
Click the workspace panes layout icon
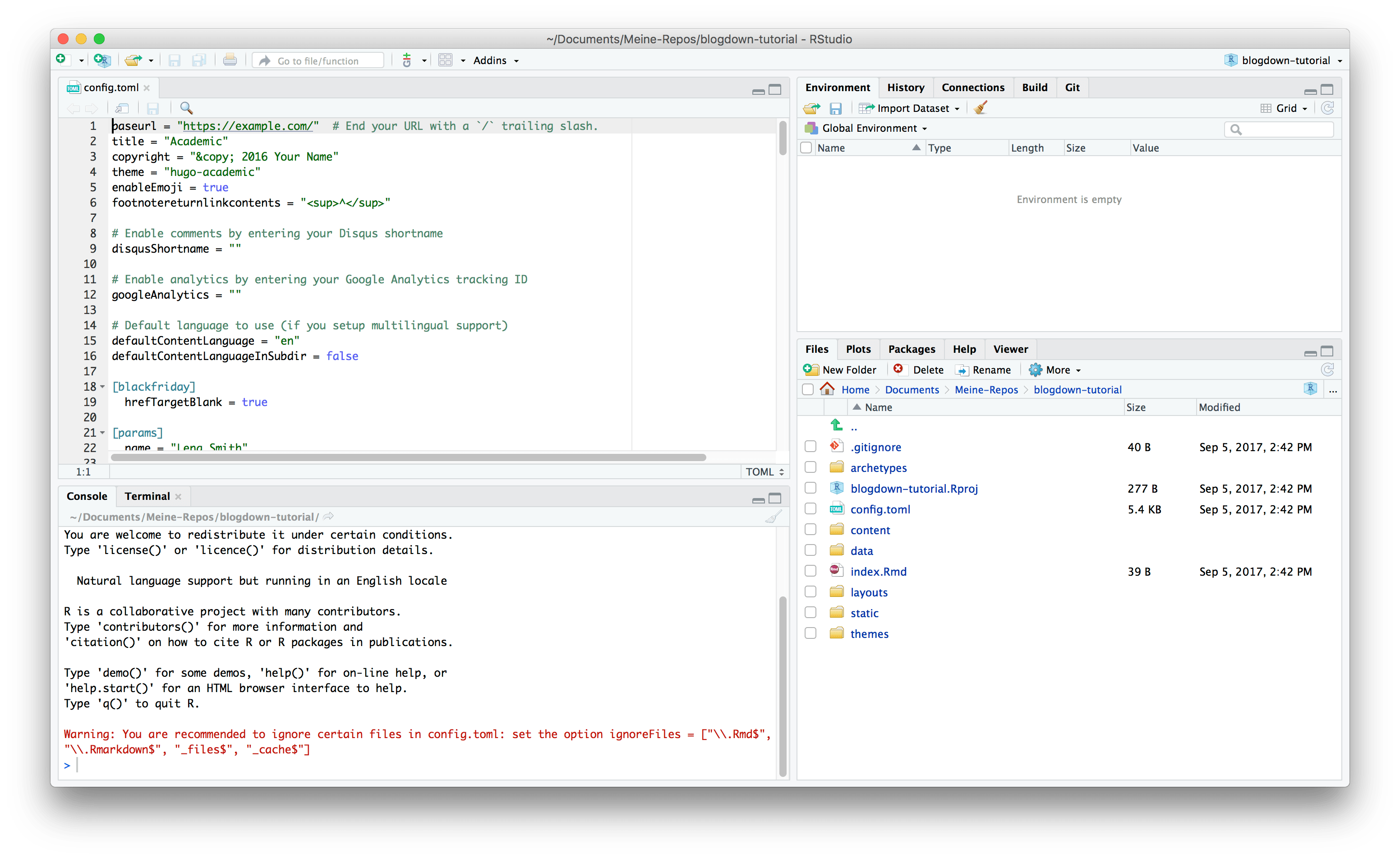point(446,60)
